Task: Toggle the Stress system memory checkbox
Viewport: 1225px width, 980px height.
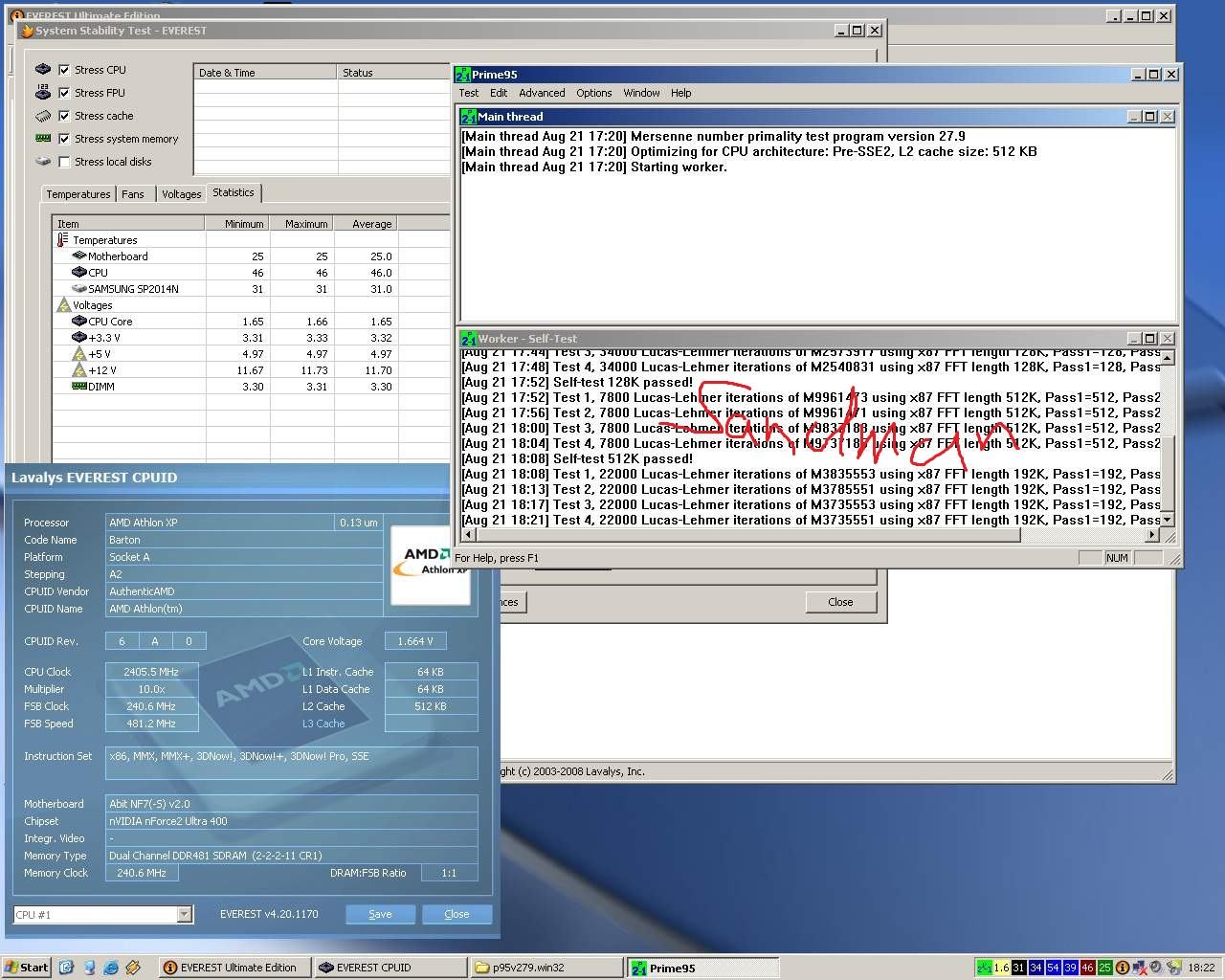Action: pos(64,139)
